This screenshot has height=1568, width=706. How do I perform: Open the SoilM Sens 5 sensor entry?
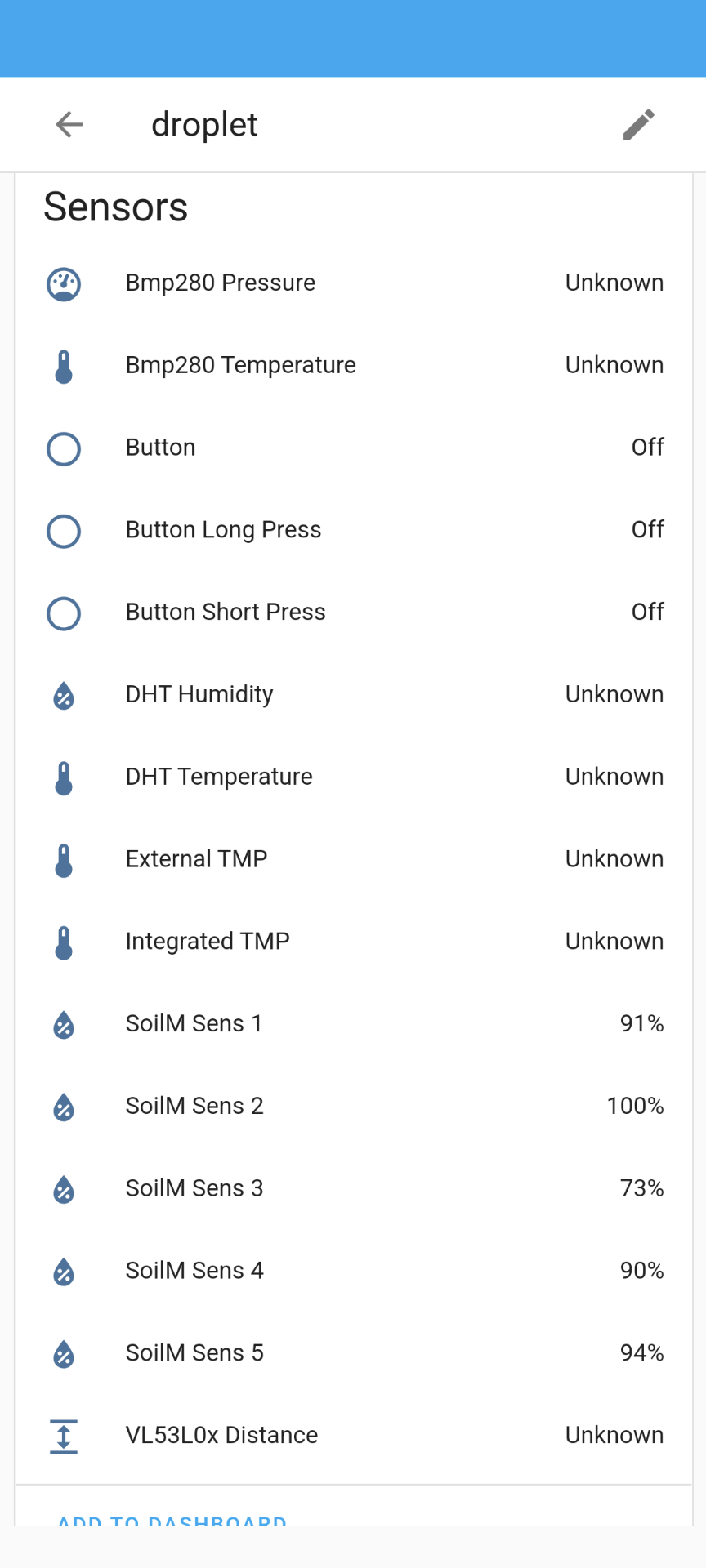click(354, 1353)
